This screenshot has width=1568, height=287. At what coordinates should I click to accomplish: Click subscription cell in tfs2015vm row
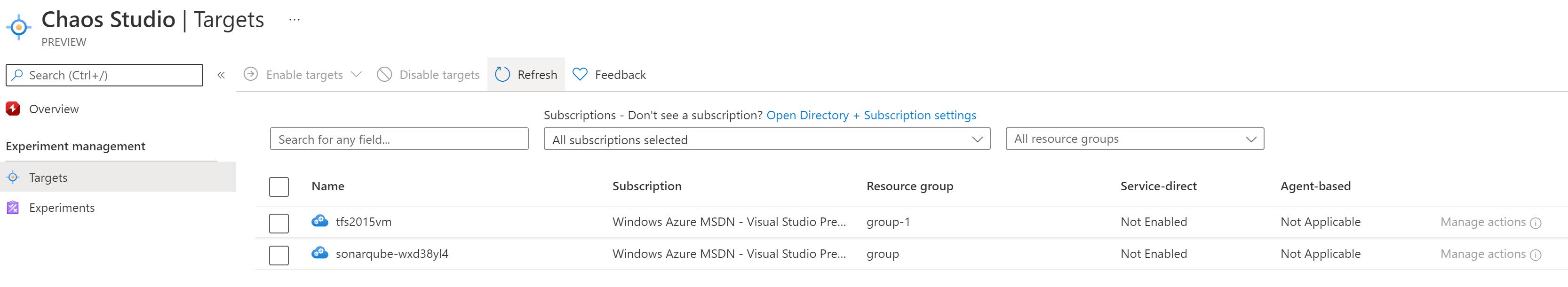click(x=729, y=222)
